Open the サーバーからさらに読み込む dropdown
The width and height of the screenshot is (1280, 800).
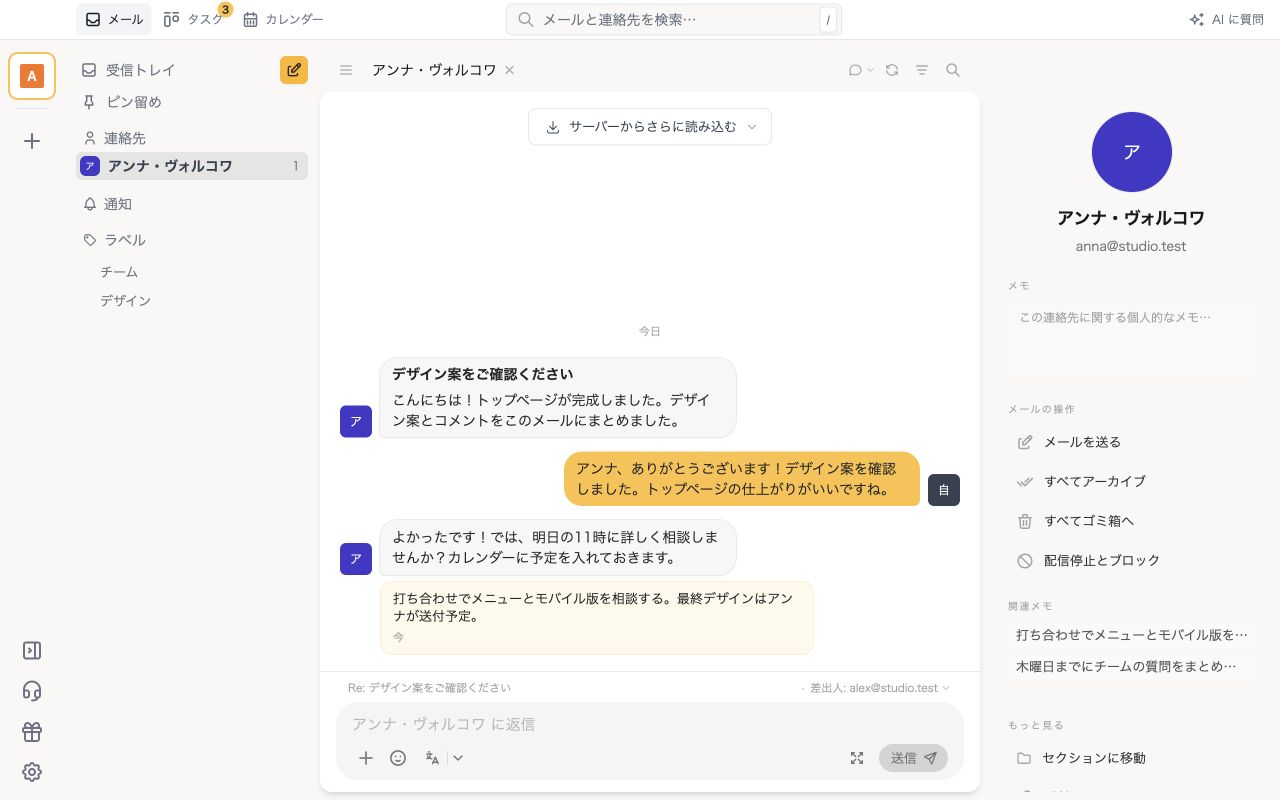pos(650,127)
